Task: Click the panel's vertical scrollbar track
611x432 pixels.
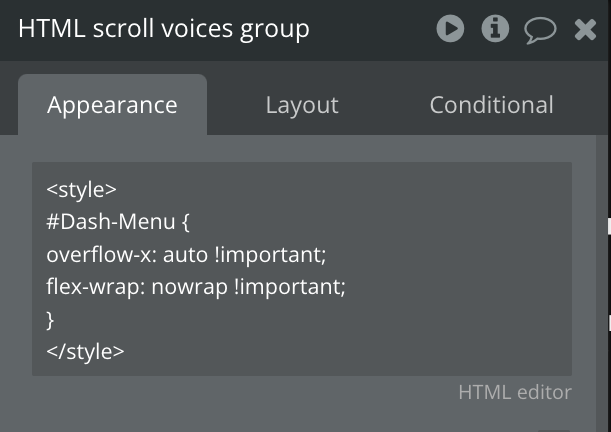Action: [601, 284]
